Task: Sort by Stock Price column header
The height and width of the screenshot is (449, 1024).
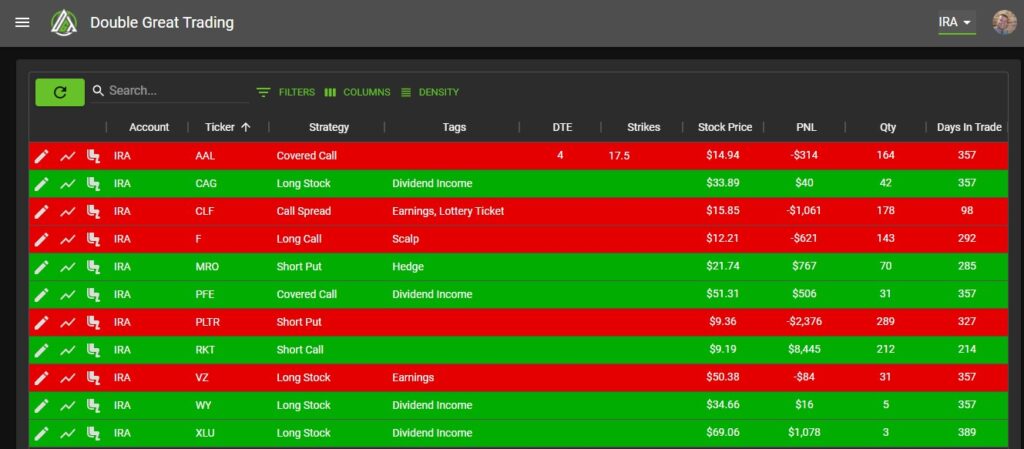Action: click(725, 127)
